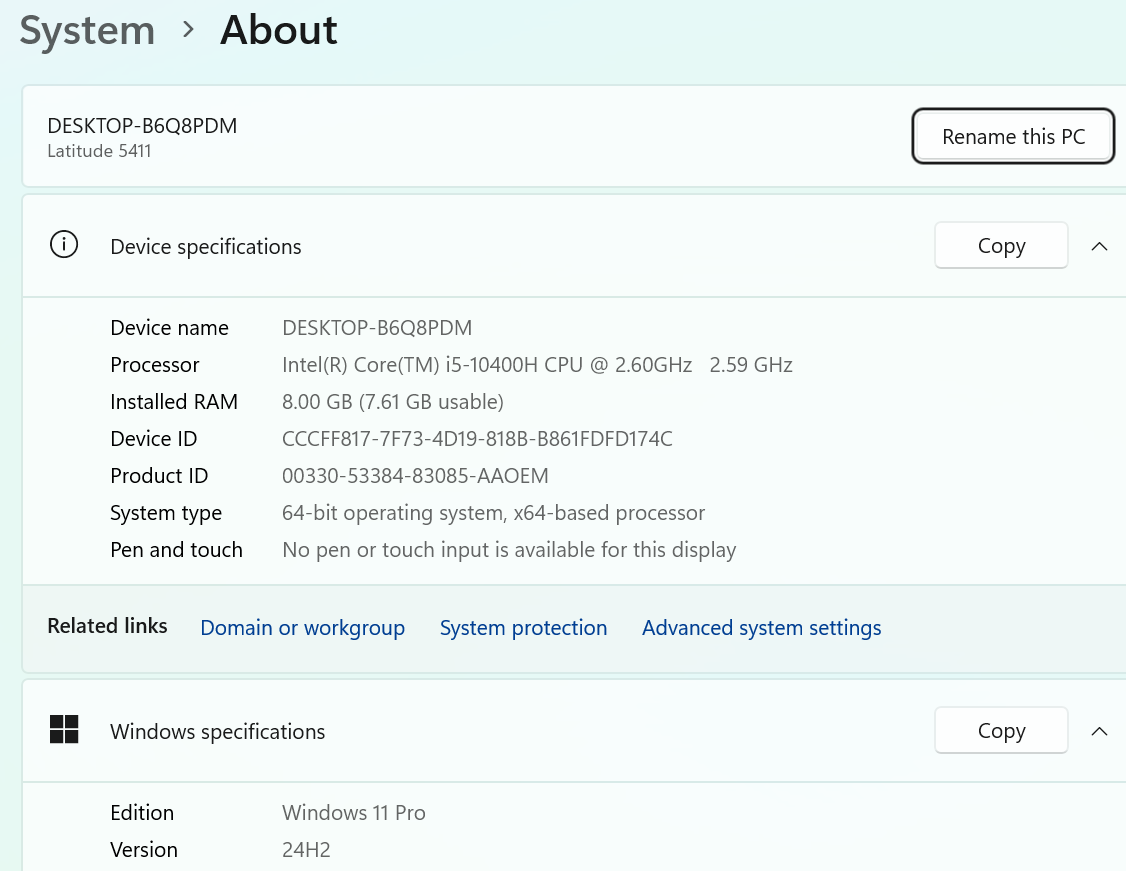
Task: Collapse the Windows specifications section chevron
Action: pyautogui.click(x=1099, y=731)
